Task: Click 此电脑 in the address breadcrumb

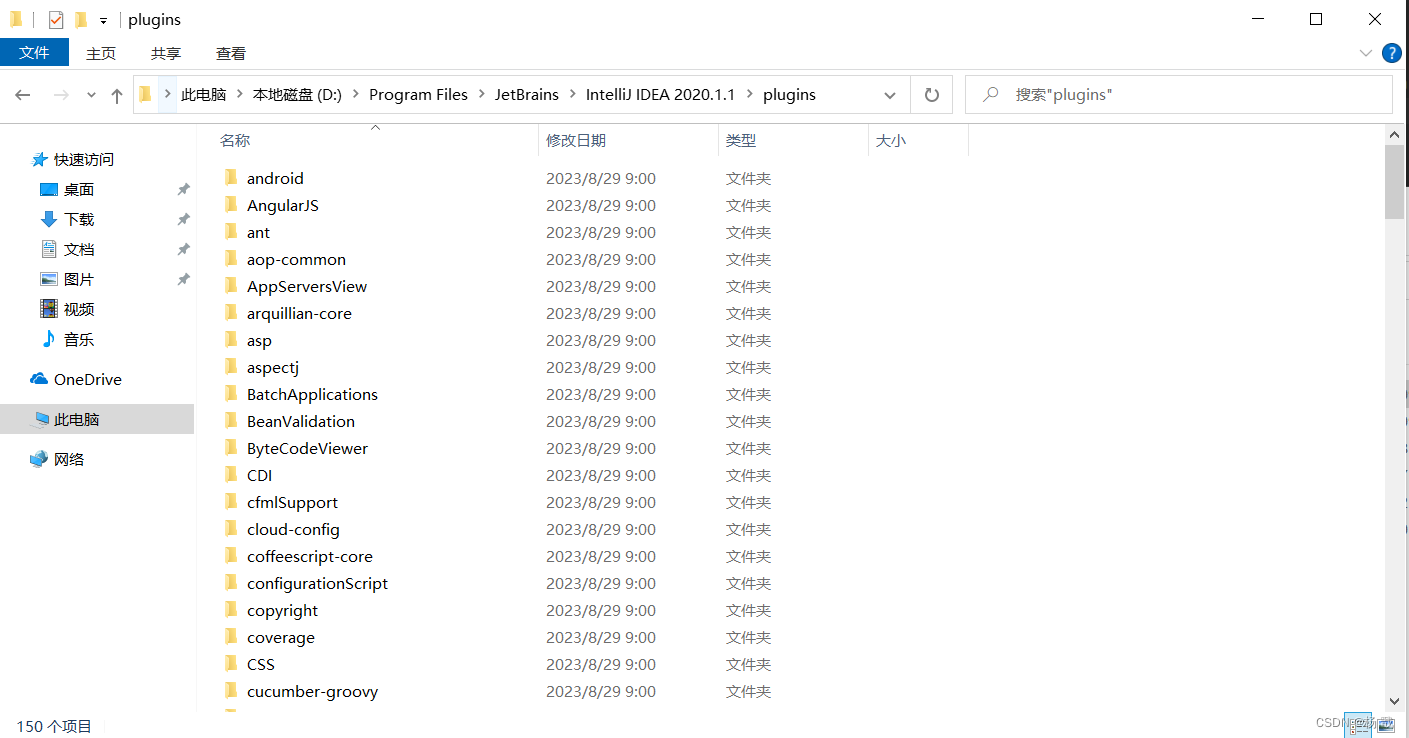Action: [204, 95]
